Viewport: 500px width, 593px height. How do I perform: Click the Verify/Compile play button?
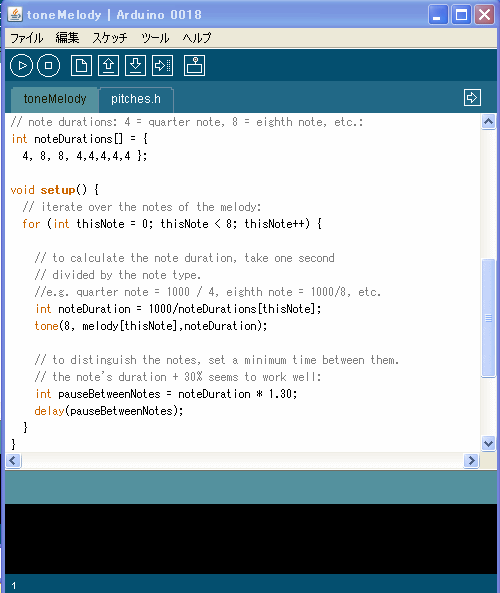[x=21, y=65]
